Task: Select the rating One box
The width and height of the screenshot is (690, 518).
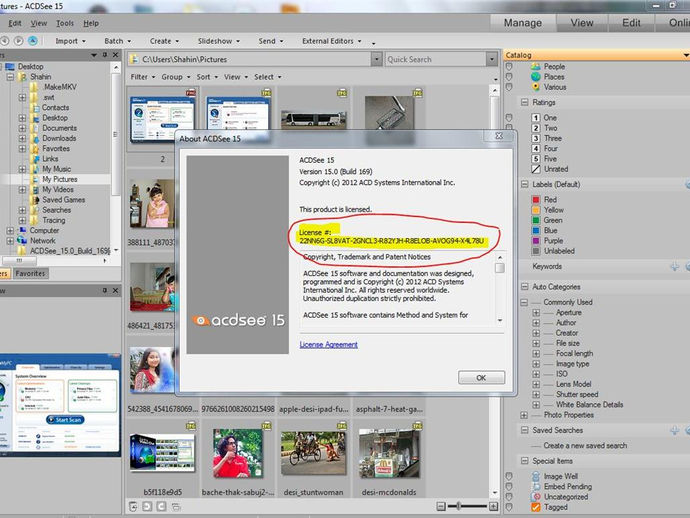Action: [x=536, y=118]
